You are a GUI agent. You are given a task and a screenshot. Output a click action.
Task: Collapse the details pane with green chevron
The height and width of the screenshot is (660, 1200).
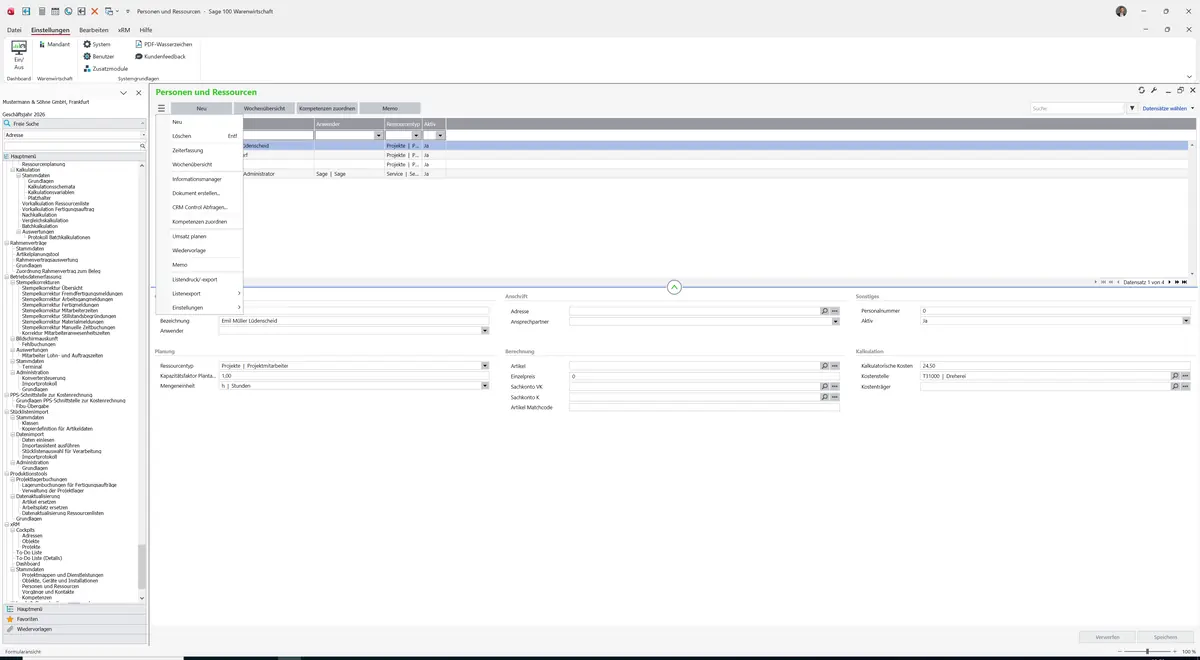[674, 287]
